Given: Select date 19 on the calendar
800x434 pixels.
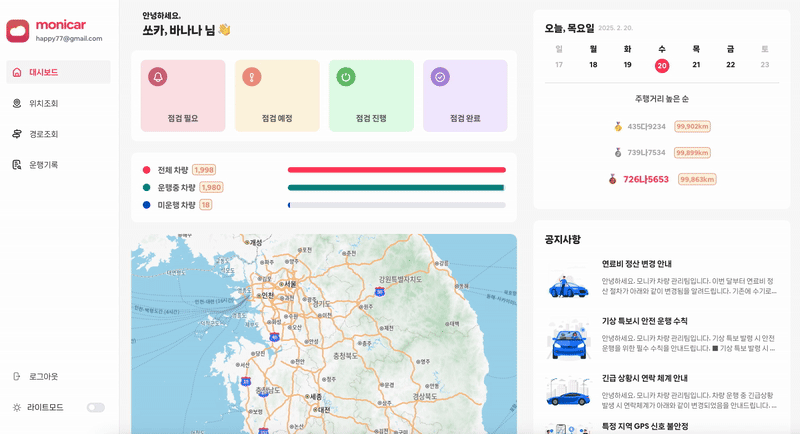Looking at the screenshot, I should (628, 65).
